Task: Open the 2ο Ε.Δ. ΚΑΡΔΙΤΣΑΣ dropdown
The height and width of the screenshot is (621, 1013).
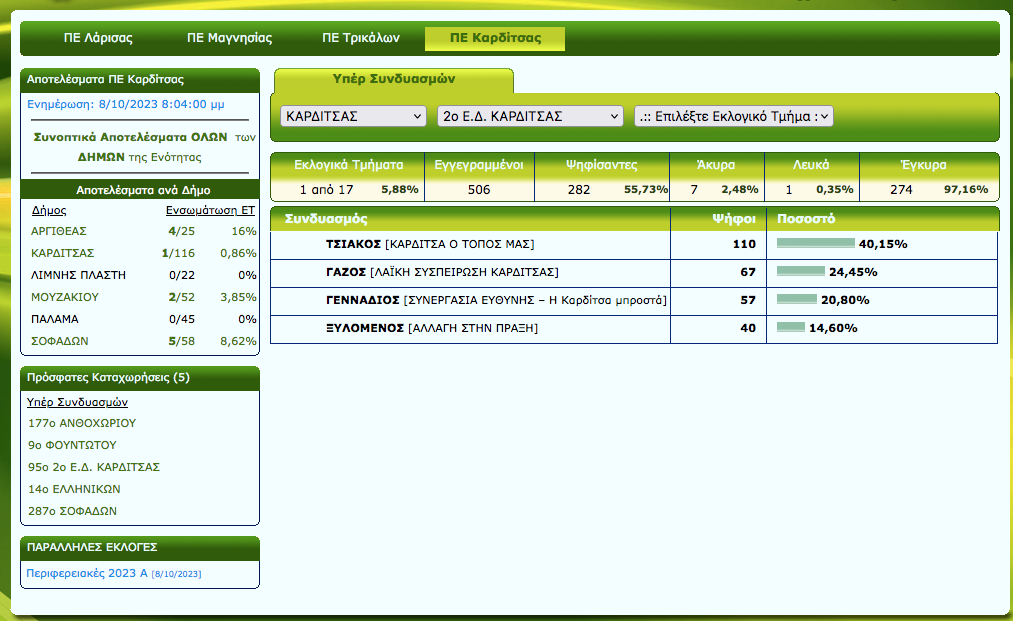Action: (x=530, y=117)
